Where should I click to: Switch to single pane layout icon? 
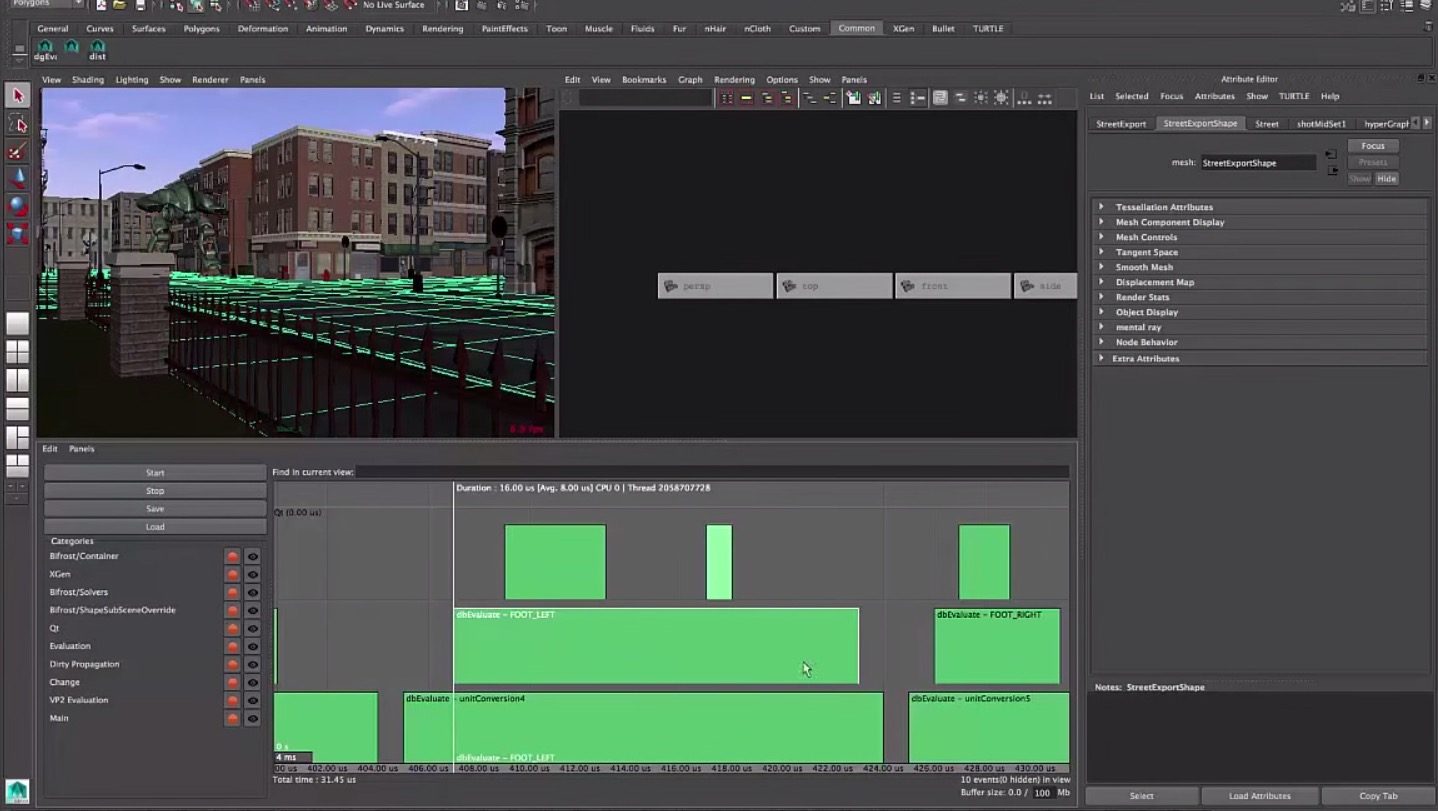click(x=17, y=323)
